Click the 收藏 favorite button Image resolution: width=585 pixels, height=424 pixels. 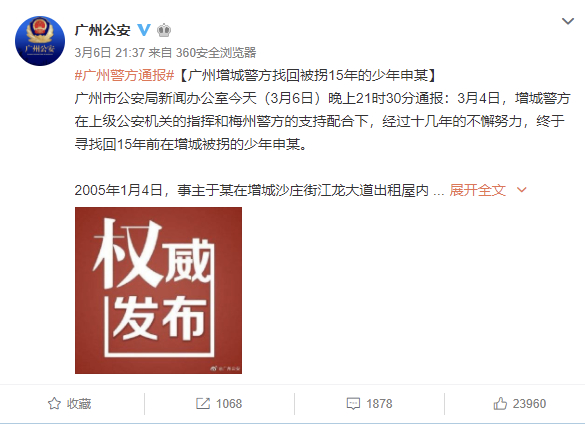click(x=69, y=404)
